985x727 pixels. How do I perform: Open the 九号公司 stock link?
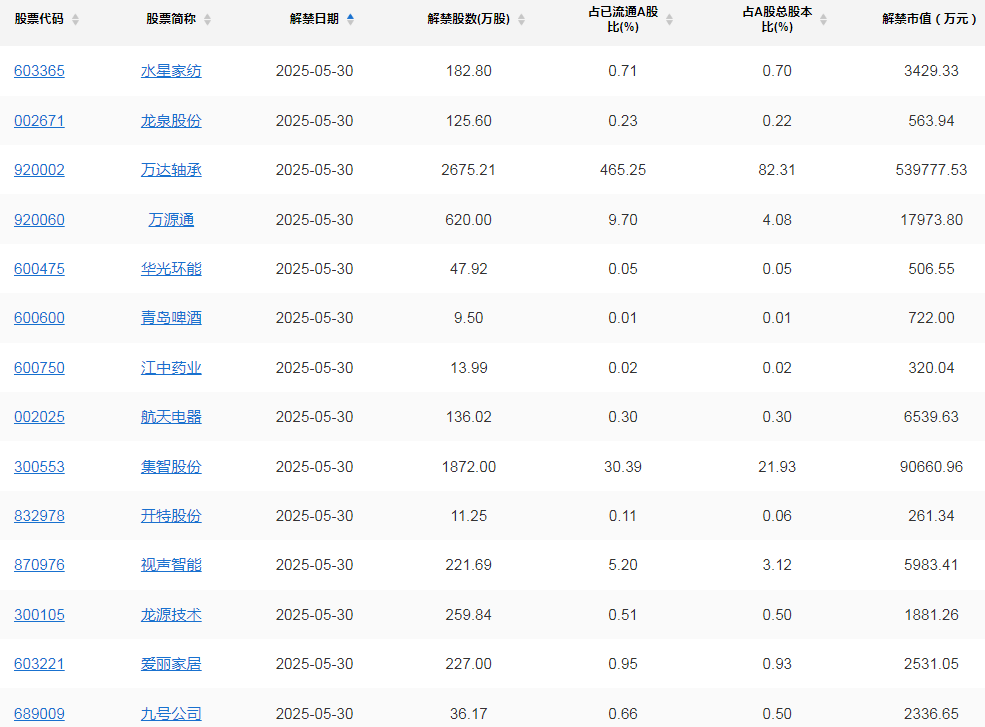point(171,714)
